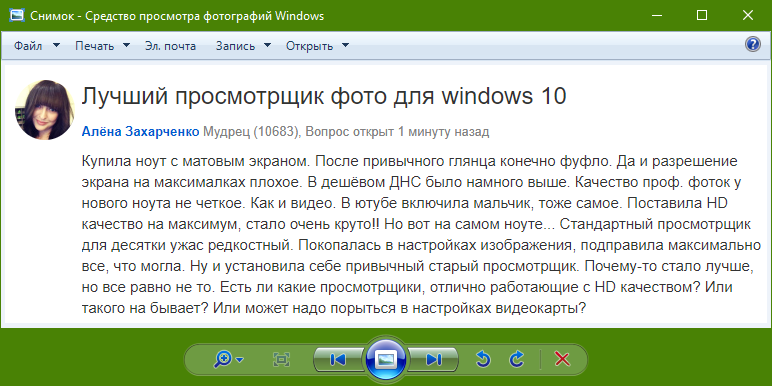Screen dimensions: 772x386
Task: Close the Photo Viewer window
Action: (x=747, y=16)
